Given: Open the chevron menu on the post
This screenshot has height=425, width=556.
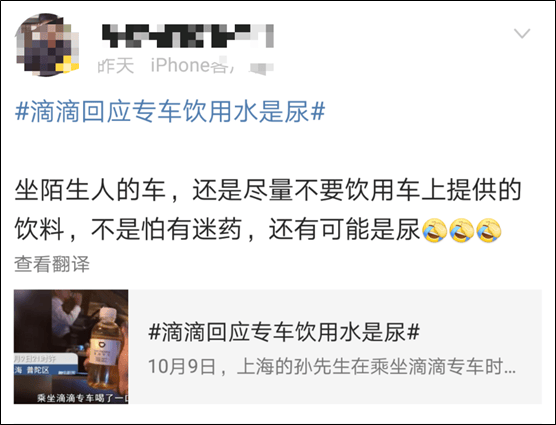Looking at the screenshot, I should (522, 33).
